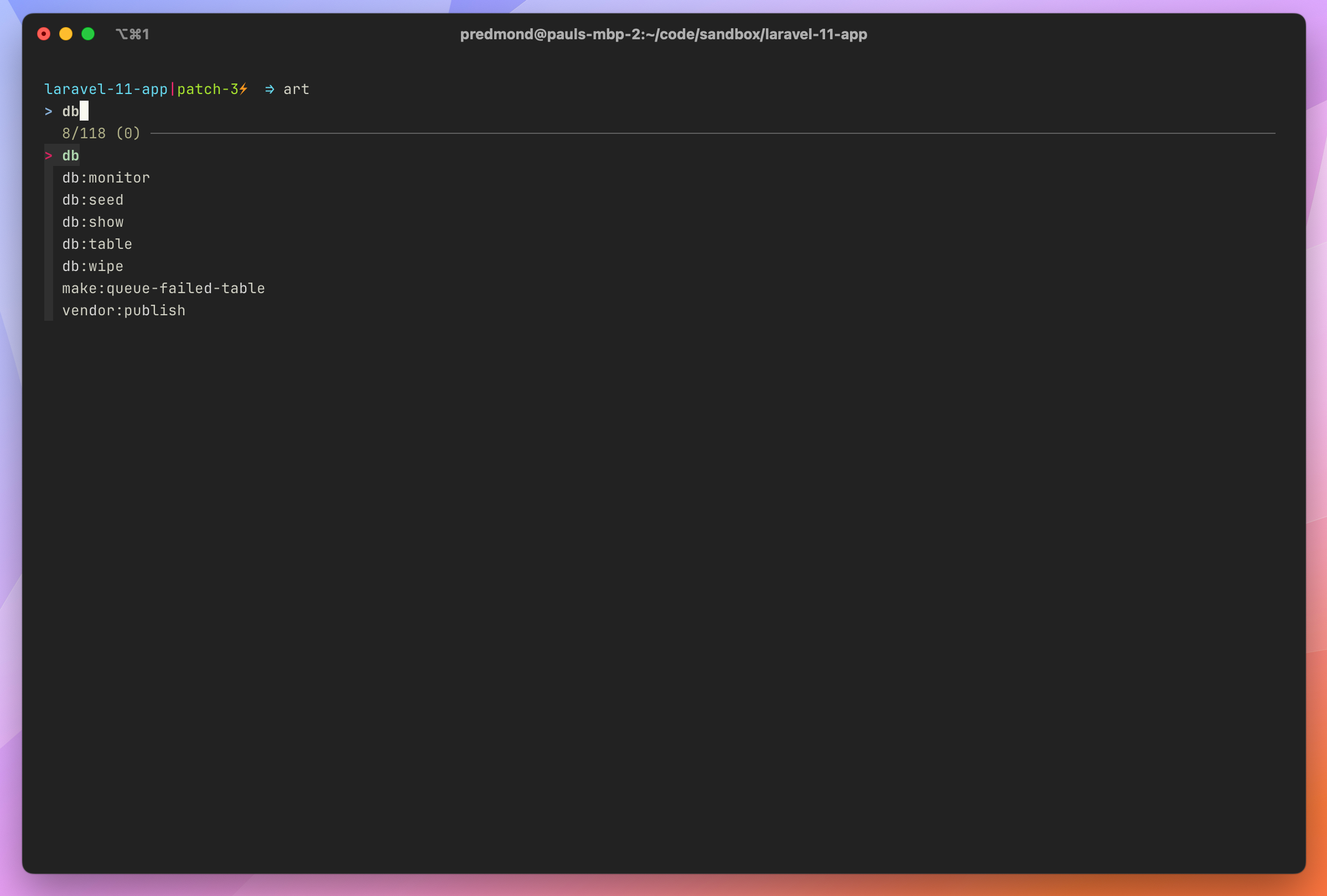1327x896 pixels.
Task: Click the green zoom window button
Action: click(x=88, y=34)
